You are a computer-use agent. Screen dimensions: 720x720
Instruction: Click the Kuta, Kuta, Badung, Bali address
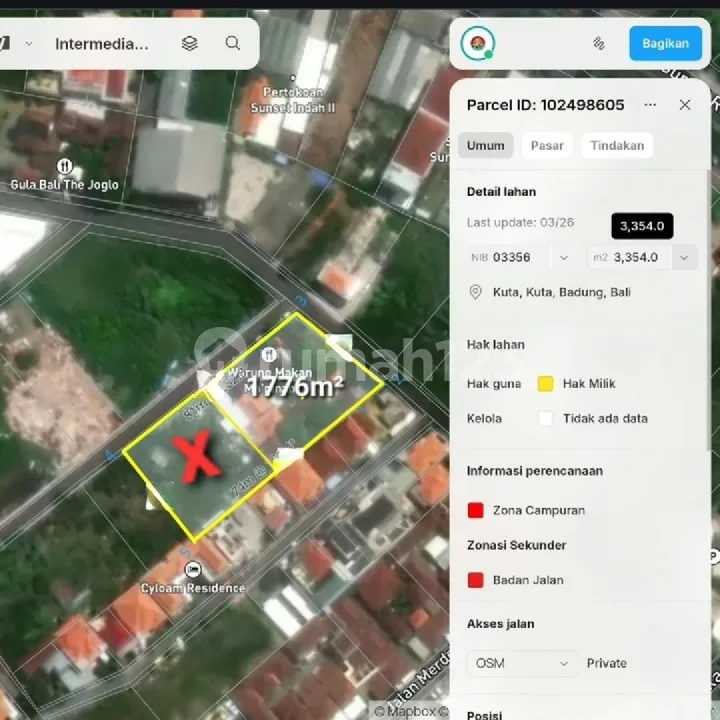[562, 292]
